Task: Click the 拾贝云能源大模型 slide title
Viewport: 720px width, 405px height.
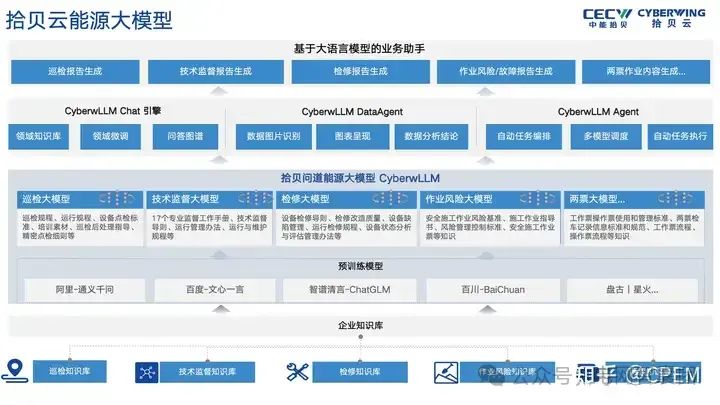Action: pos(89,21)
